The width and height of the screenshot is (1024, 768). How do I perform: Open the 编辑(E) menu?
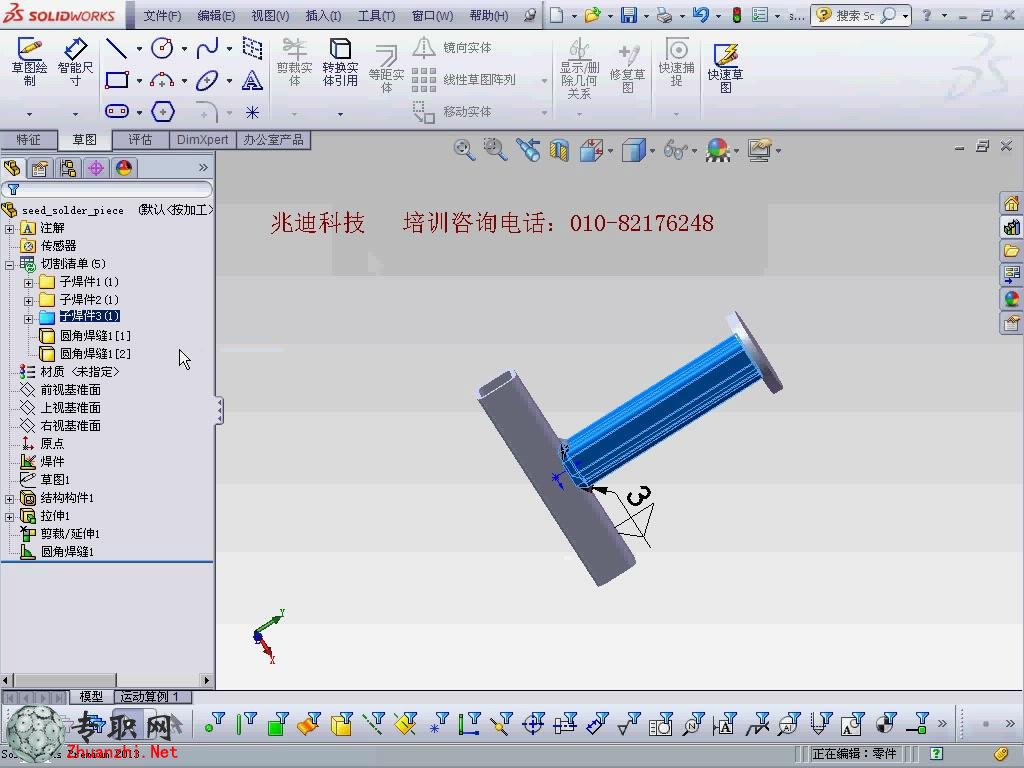(216, 15)
